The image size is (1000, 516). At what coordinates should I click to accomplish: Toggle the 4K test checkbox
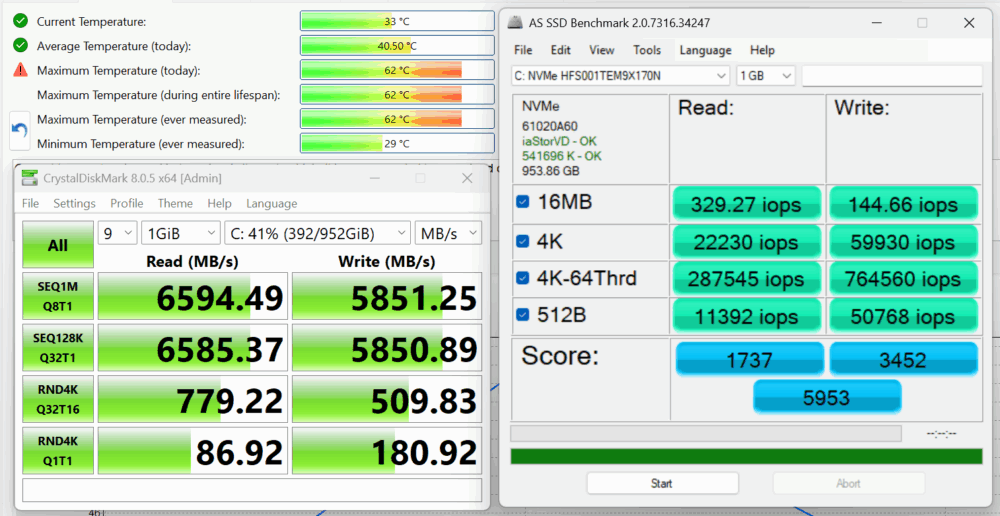pos(522,241)
